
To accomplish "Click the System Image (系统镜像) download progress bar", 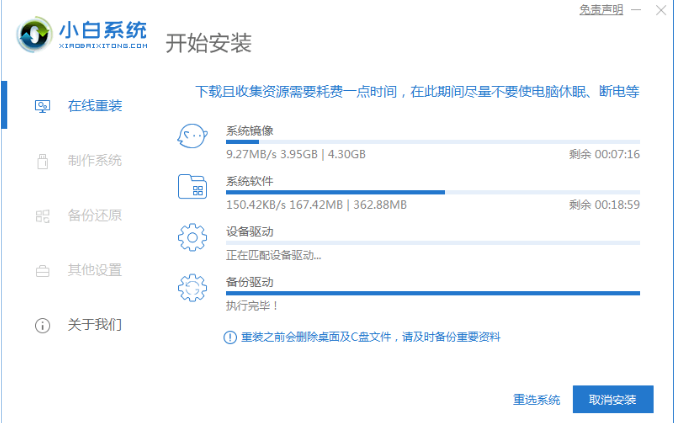I will coord(432,142).
